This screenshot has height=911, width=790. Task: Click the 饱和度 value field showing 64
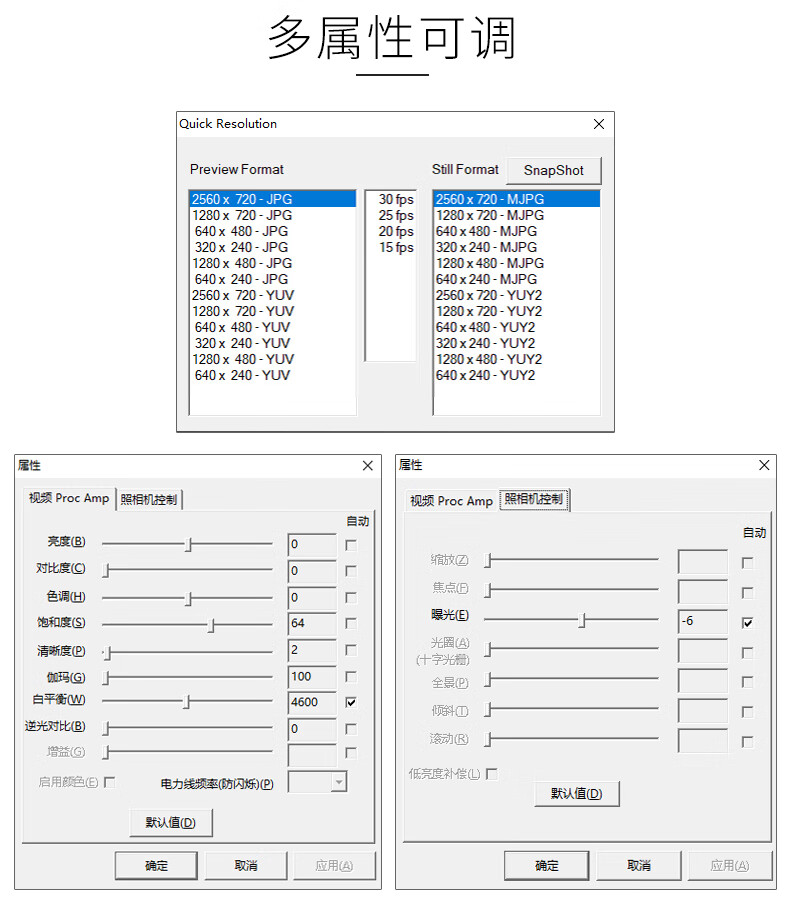point(312,623)
